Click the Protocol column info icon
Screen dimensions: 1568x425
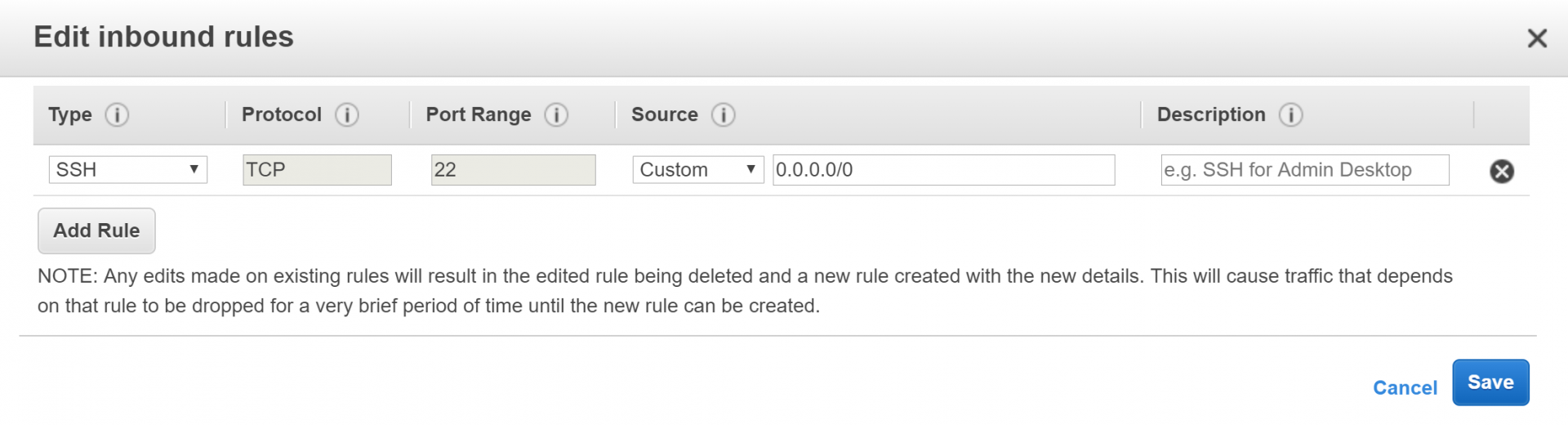(347, 115)
